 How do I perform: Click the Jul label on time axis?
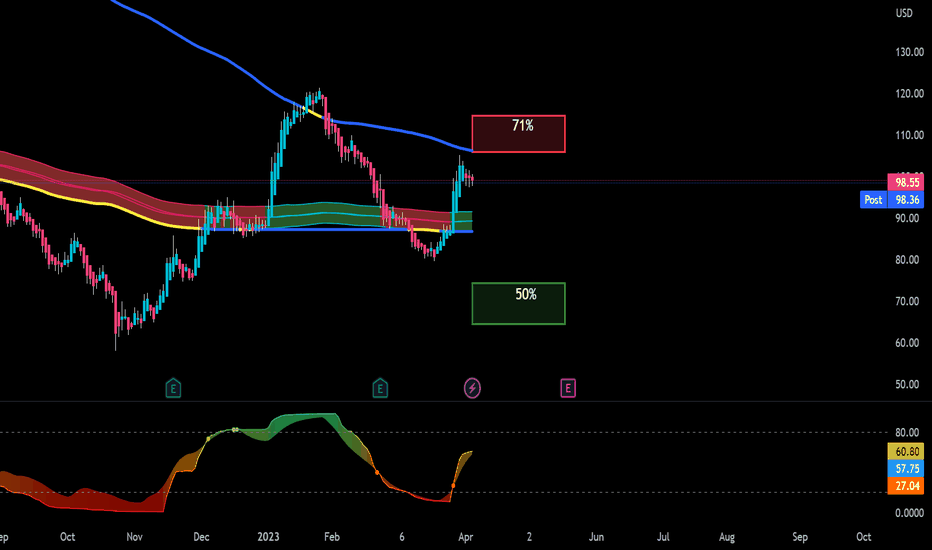[663, 537]
